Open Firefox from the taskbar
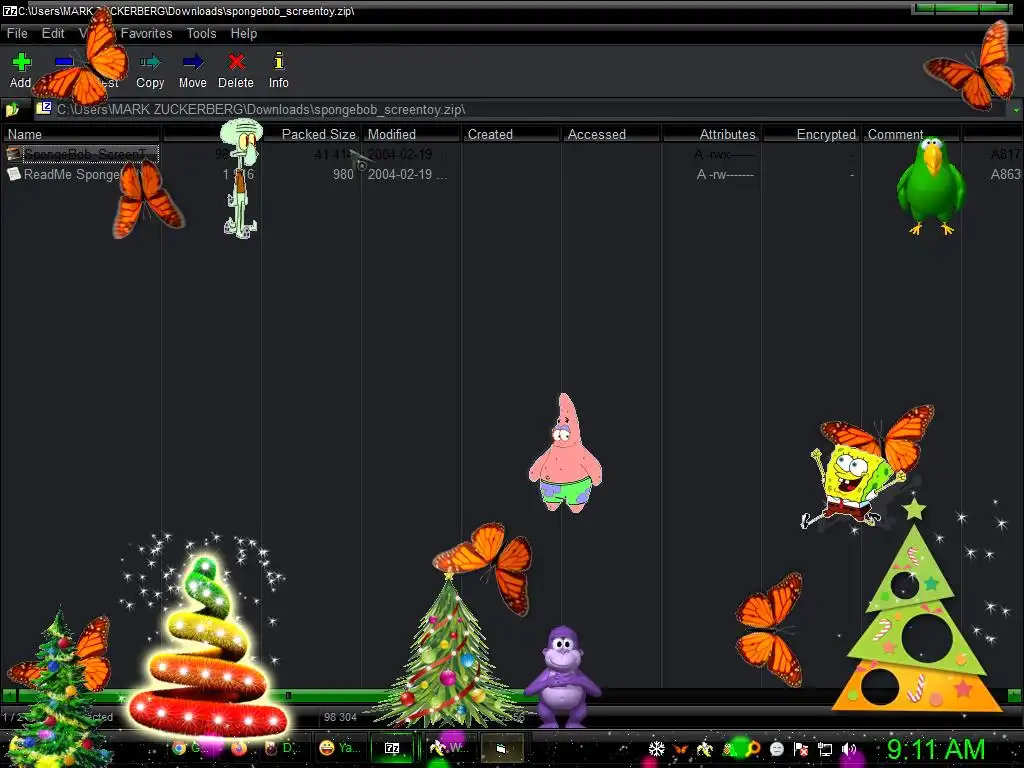The image size is (1024, 768). (x=238, y=748)
